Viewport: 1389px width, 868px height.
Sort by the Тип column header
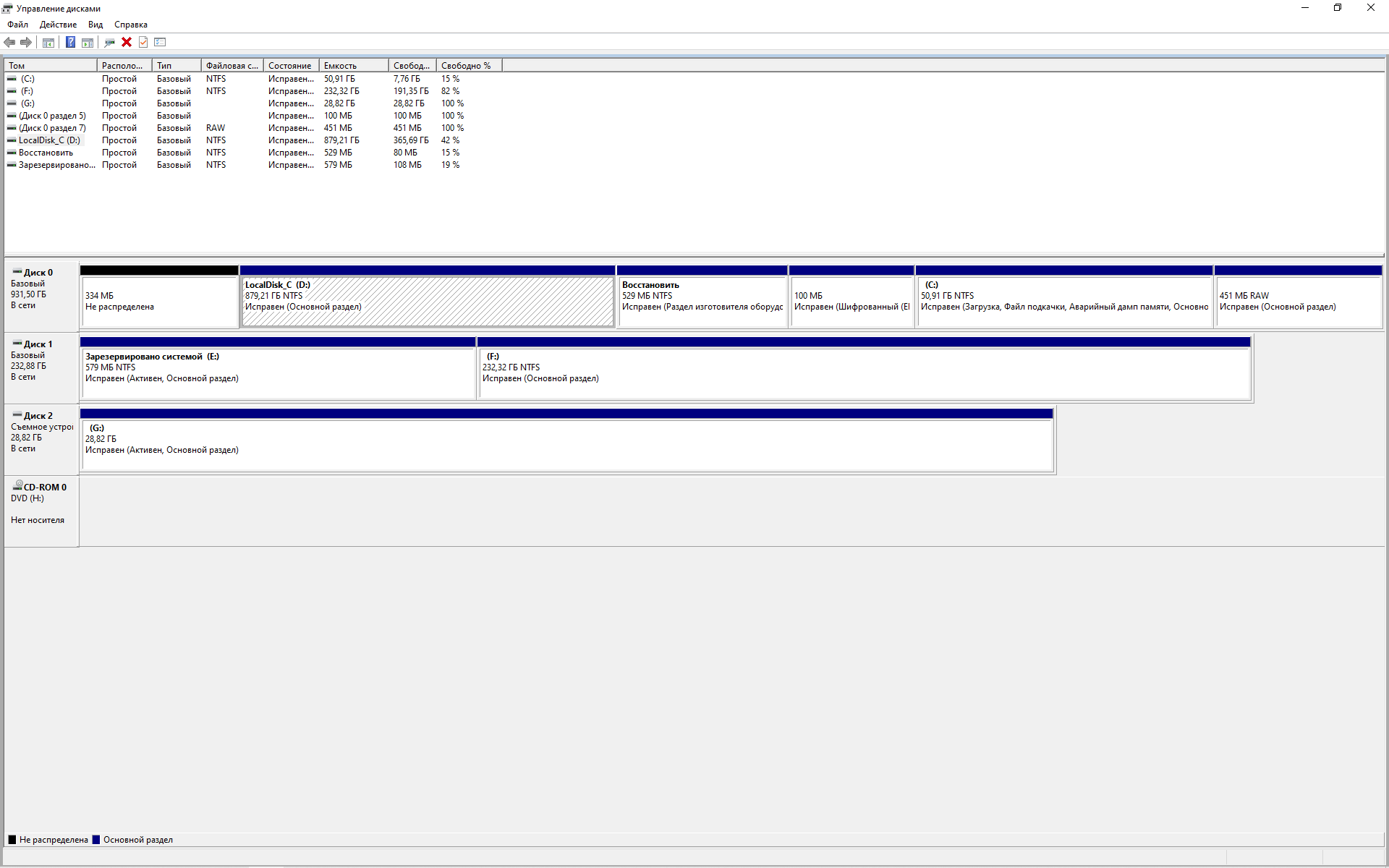(x=177, y=66)
